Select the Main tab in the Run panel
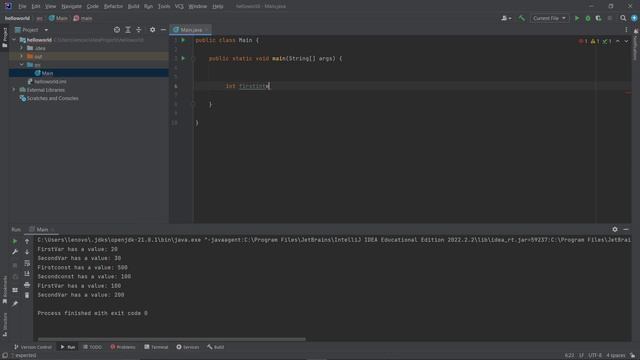 click(41, 229)
